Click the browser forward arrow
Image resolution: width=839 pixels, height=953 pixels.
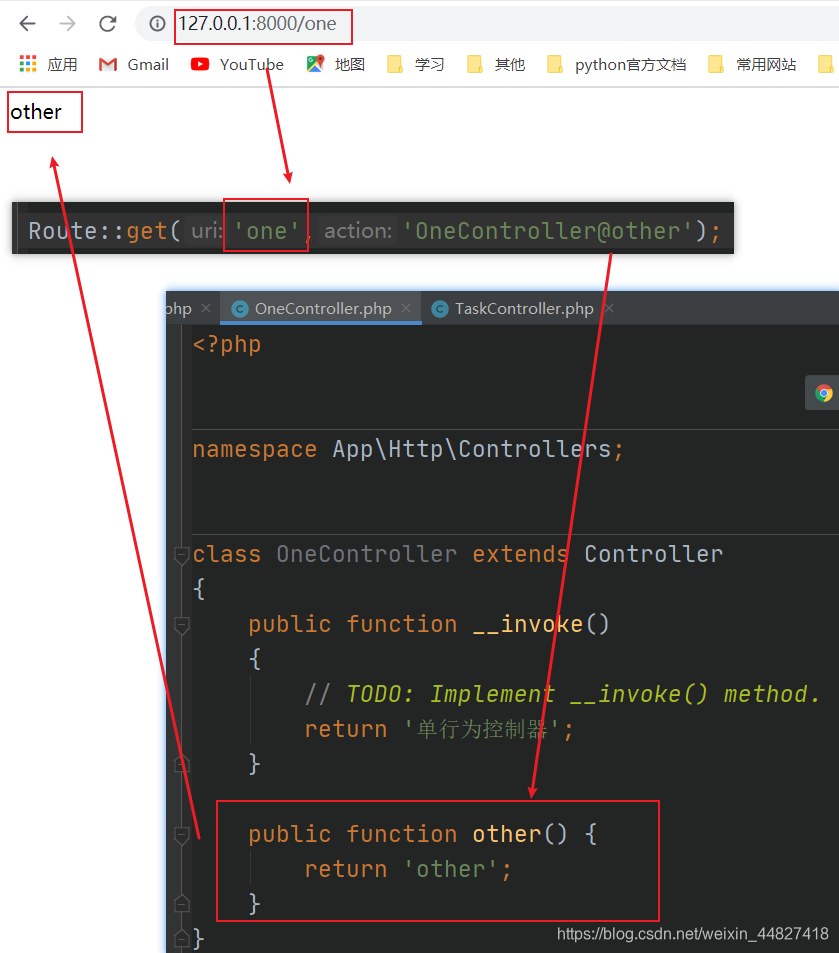[67, 24]
